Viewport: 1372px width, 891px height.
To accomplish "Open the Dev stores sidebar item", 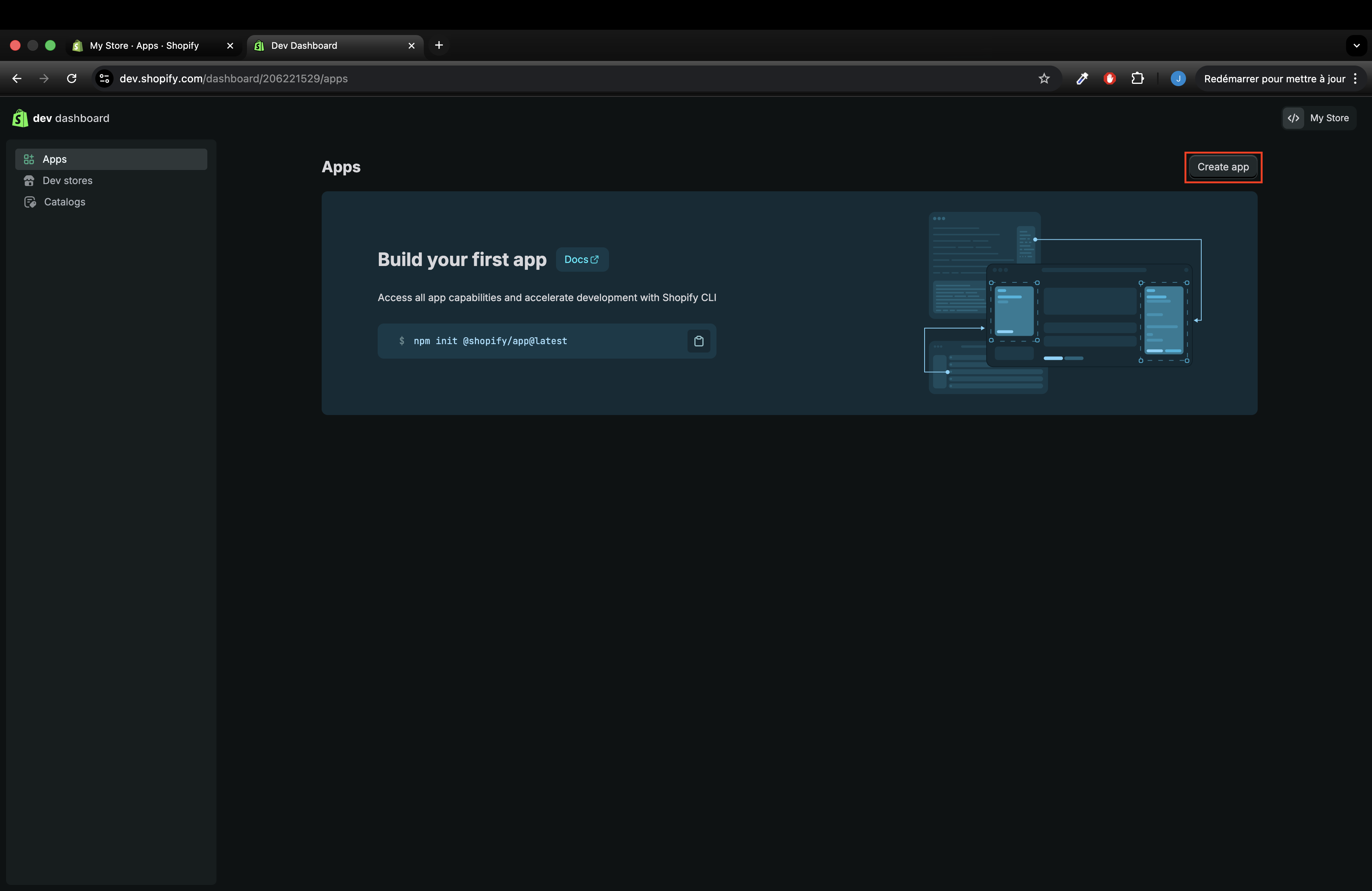I will pyautogui.click(x=67, y=180).
